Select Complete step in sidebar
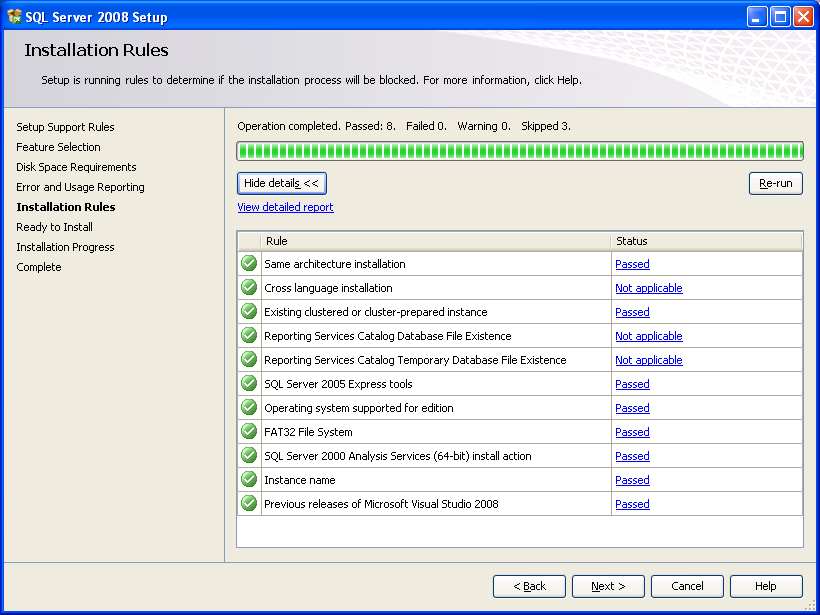The width and height of the screenshot is (820, 615). [39, 267]
